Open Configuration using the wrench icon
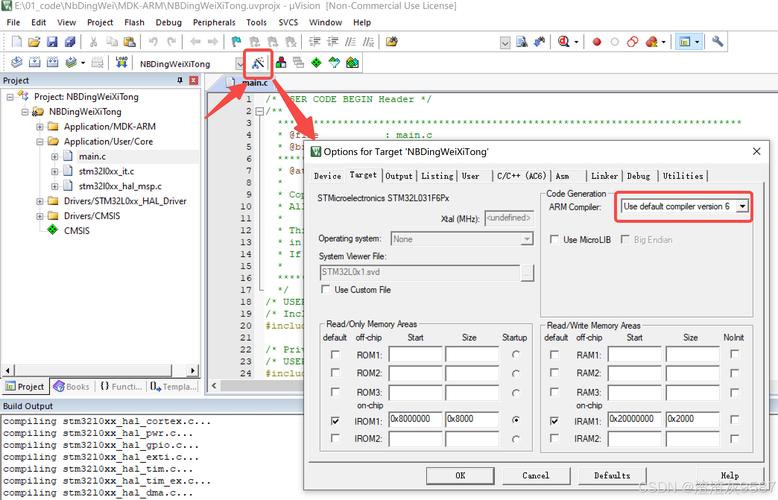 coord(717,42)
